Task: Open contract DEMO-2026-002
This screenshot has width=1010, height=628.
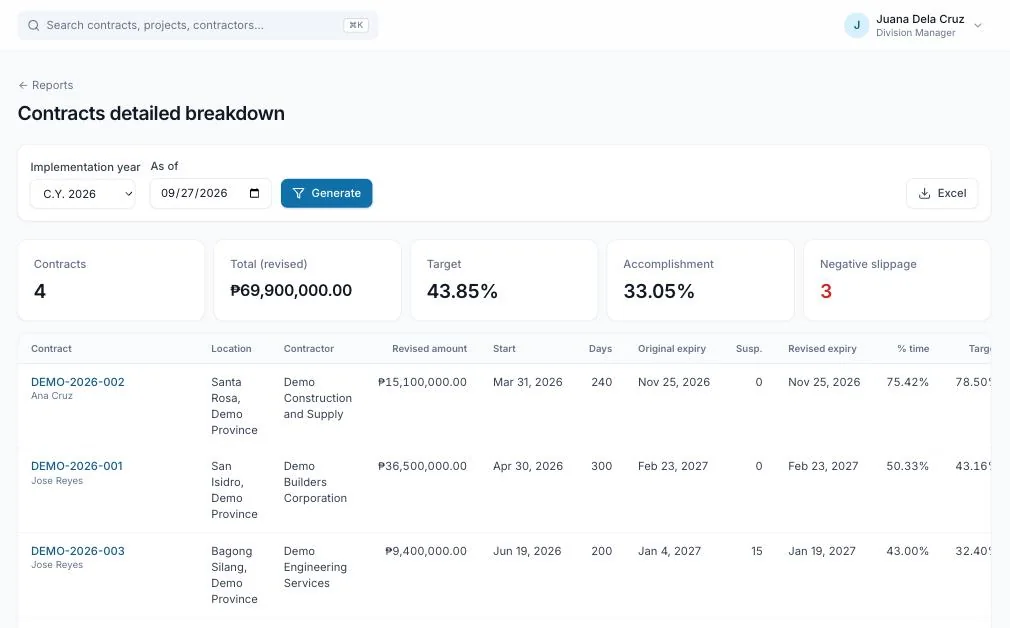Action: point(78,382)
